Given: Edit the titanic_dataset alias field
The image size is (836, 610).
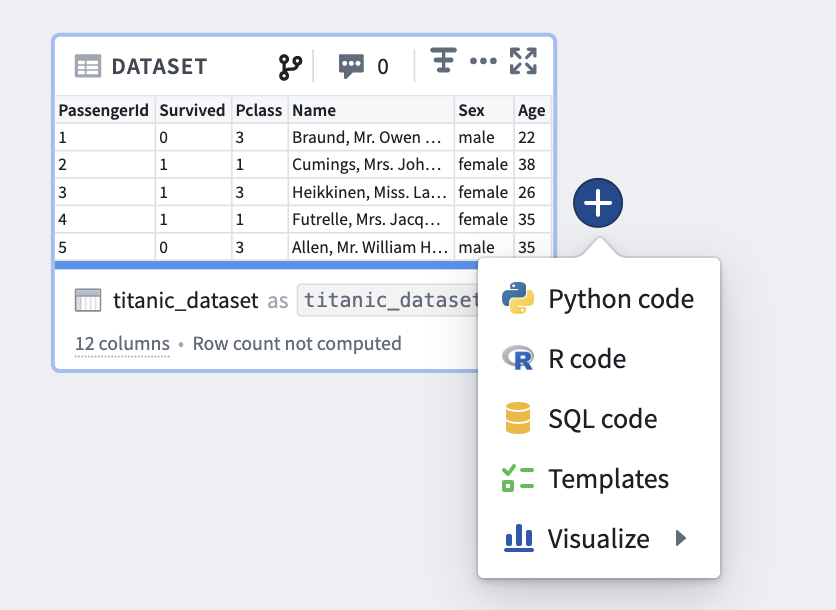Looking at the screenshot, I should 388,300.
